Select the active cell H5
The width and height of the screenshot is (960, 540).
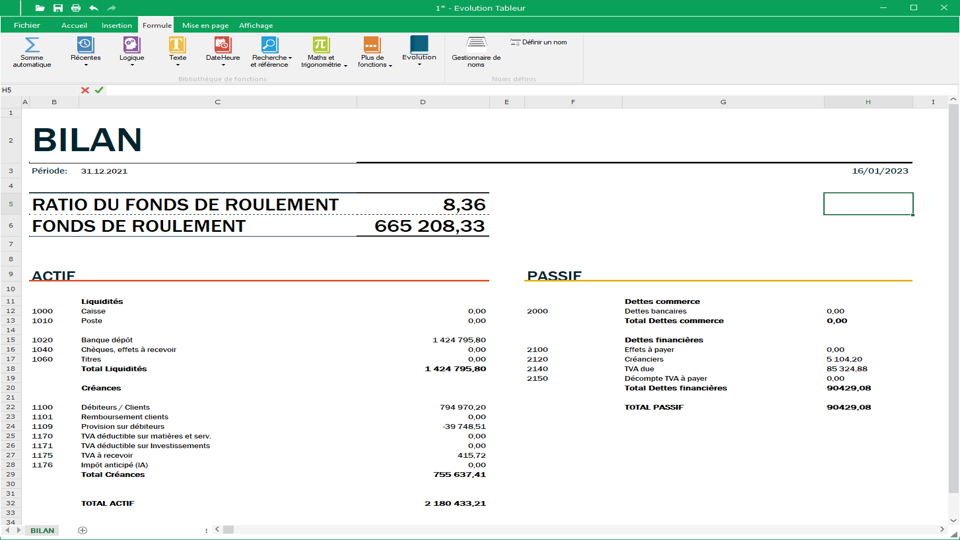click(868, 204)
